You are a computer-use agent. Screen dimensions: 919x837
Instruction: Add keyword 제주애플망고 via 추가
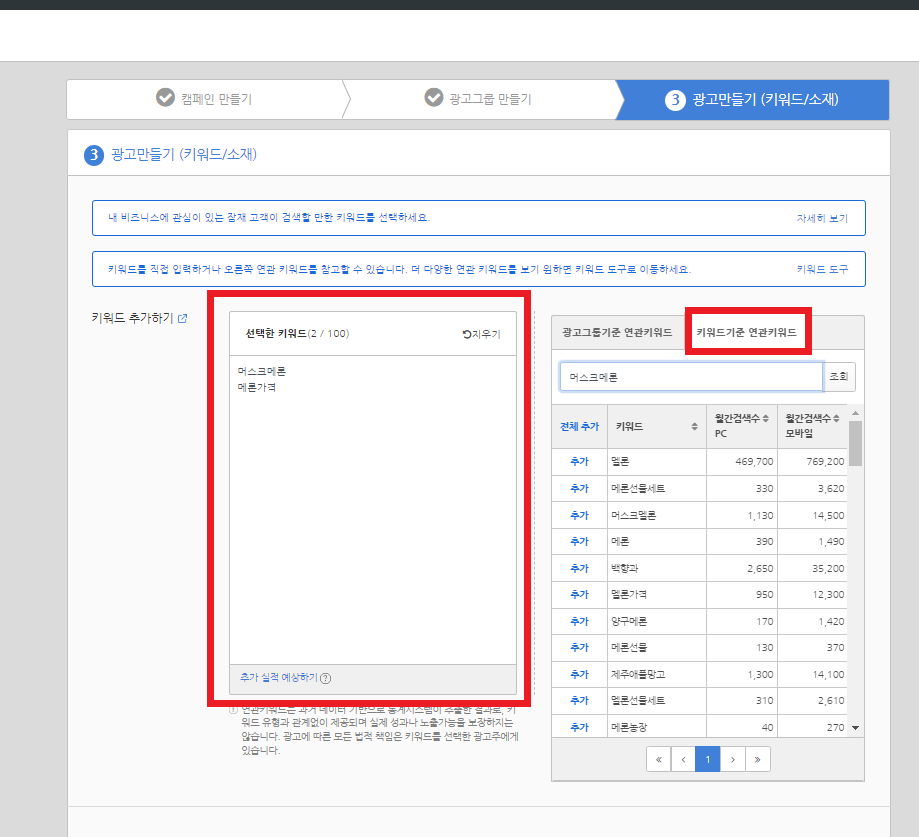(x=580, y=675)
